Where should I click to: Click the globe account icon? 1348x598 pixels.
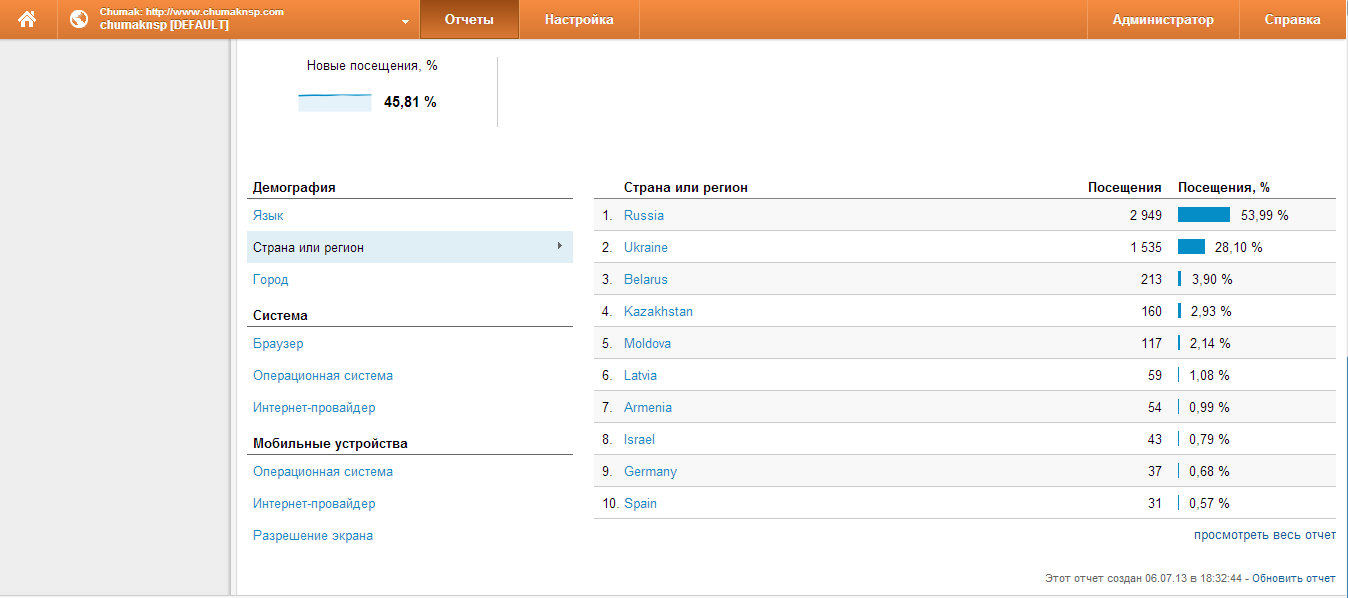[79, 19]
